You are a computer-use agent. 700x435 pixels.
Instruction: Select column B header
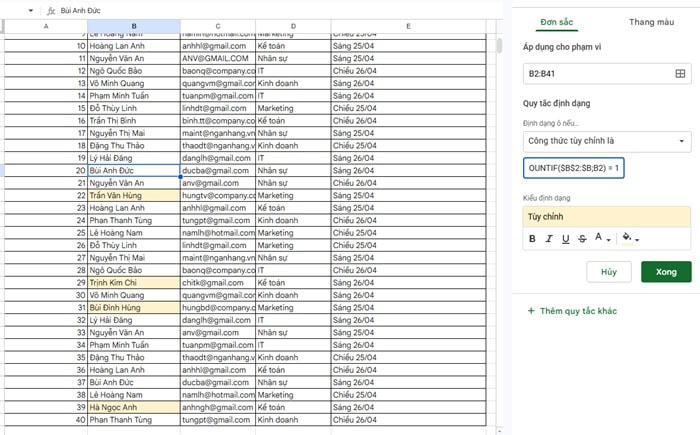(133, 26)
